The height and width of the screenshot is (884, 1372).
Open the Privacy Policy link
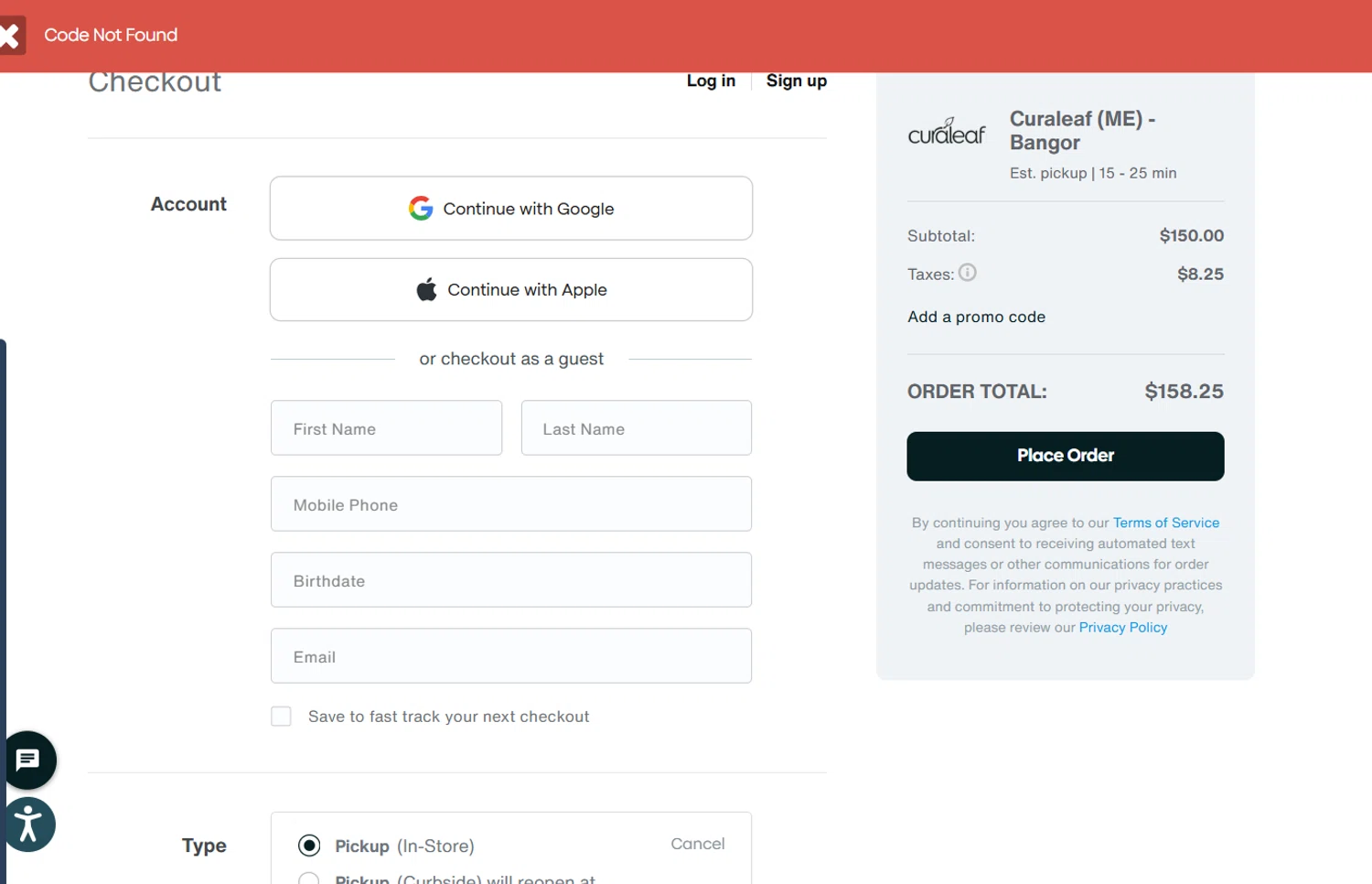click(1122, 628)
